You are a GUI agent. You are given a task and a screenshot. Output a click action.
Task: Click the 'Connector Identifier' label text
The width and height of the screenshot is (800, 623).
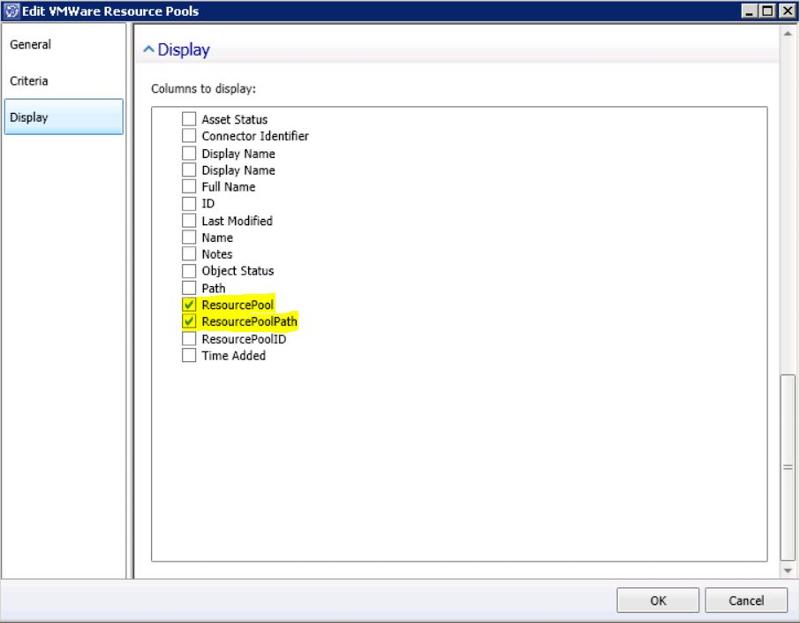pos(255,136)
